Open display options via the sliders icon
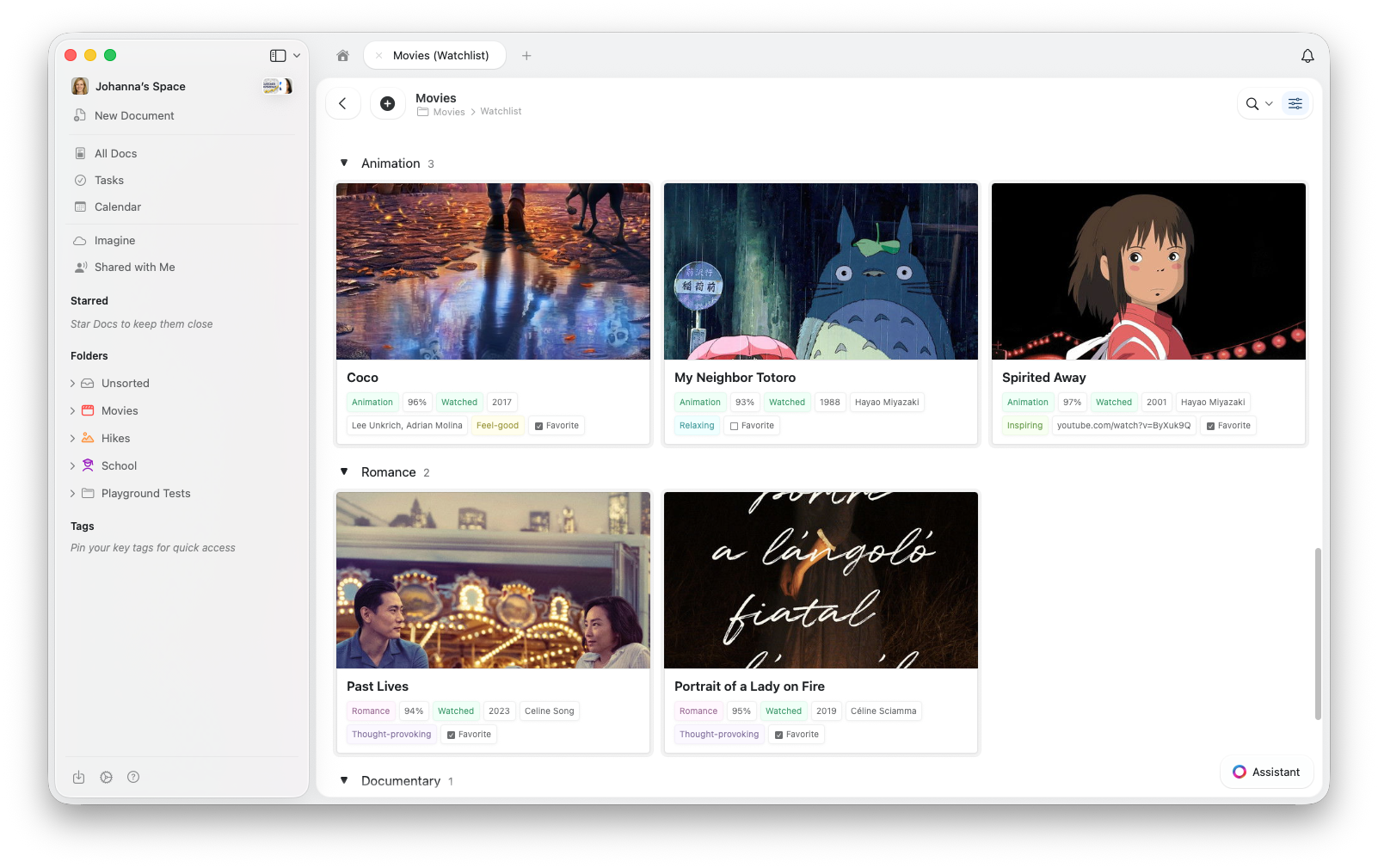The image size is (1378, 868). (1295, 103)
